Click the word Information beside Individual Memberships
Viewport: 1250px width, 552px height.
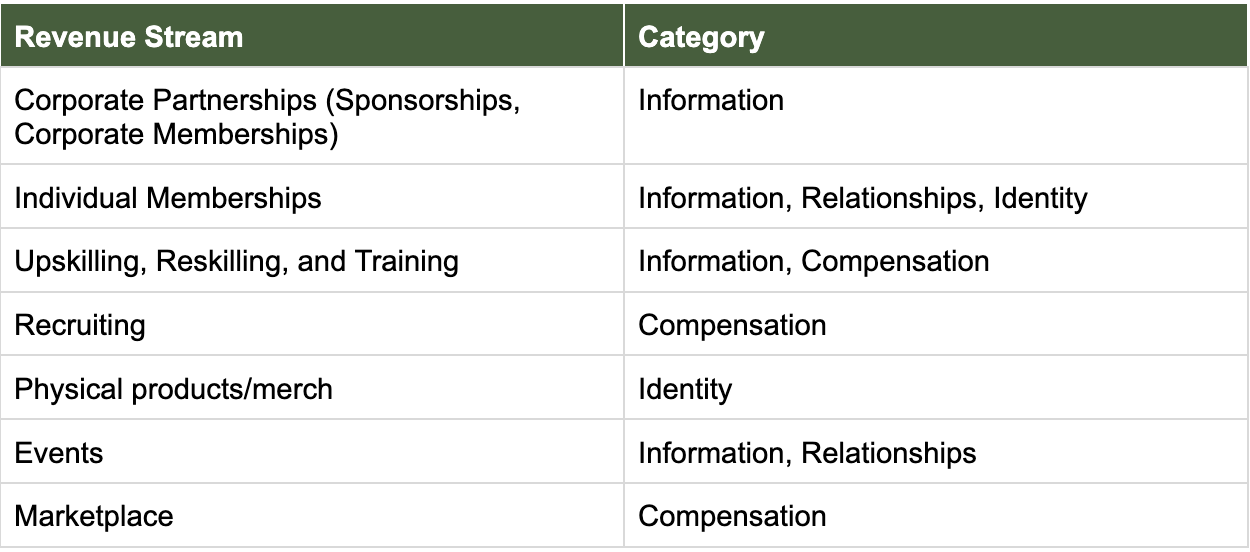[711, 198]
